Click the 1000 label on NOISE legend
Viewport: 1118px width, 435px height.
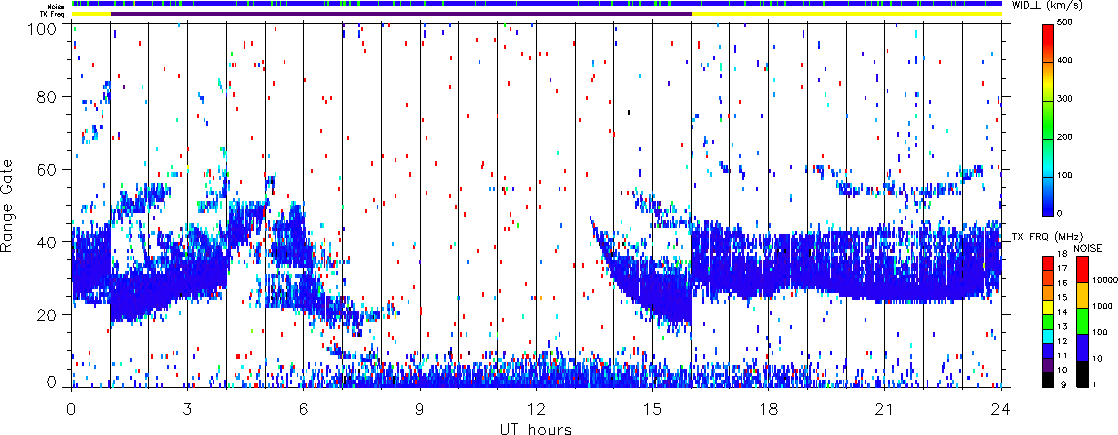1102,306
